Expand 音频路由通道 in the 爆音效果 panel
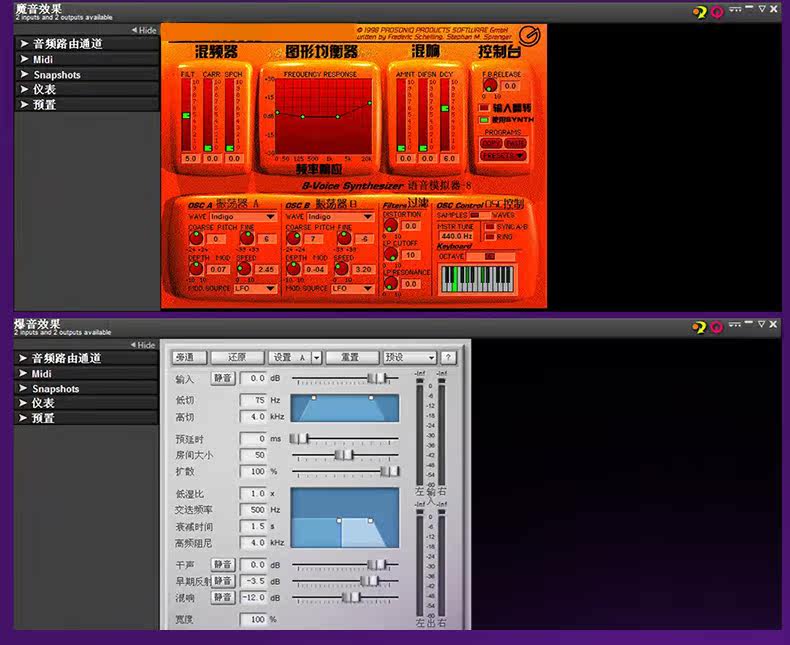This screenshot has width=790, height=645. [86, 358]
